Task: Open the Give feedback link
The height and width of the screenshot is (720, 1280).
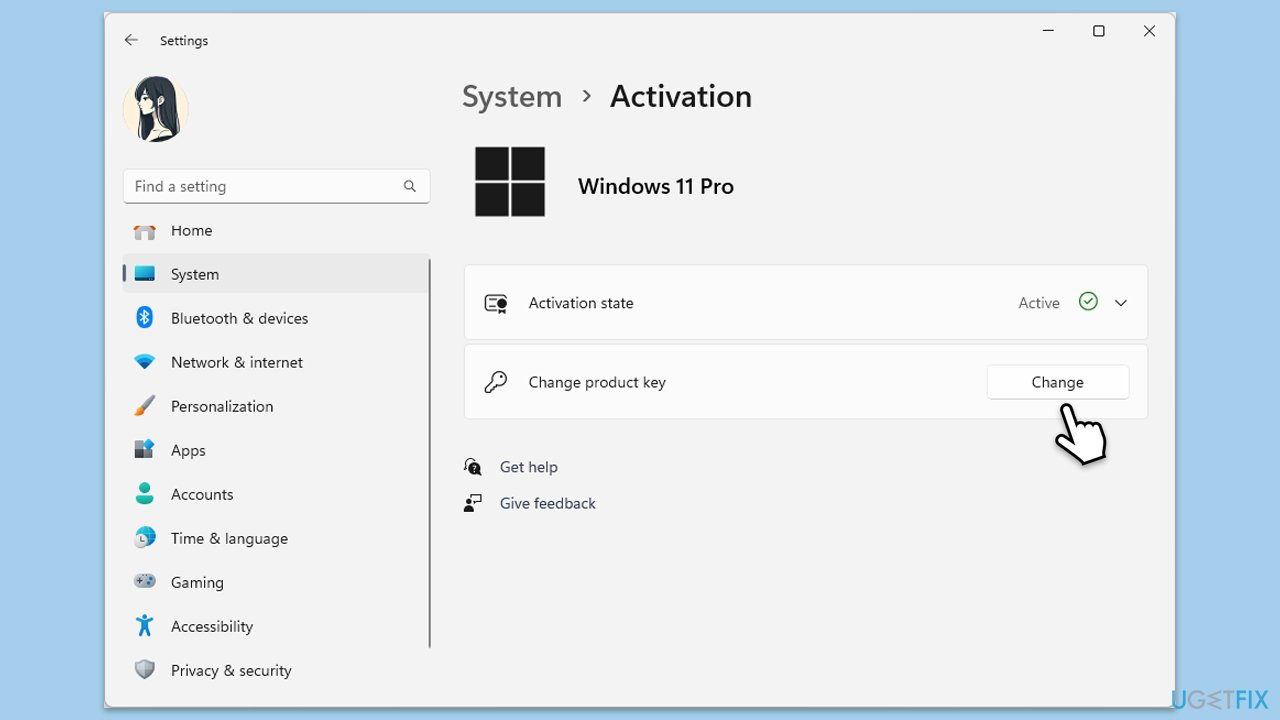Action: 547,503
